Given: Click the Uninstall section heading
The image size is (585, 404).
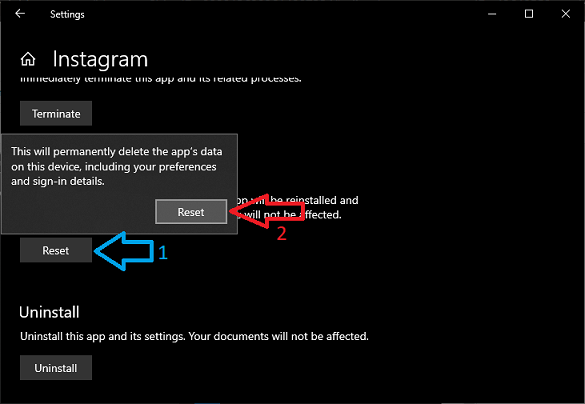Looking at the screenshot, I should click(x=49, y=312).
